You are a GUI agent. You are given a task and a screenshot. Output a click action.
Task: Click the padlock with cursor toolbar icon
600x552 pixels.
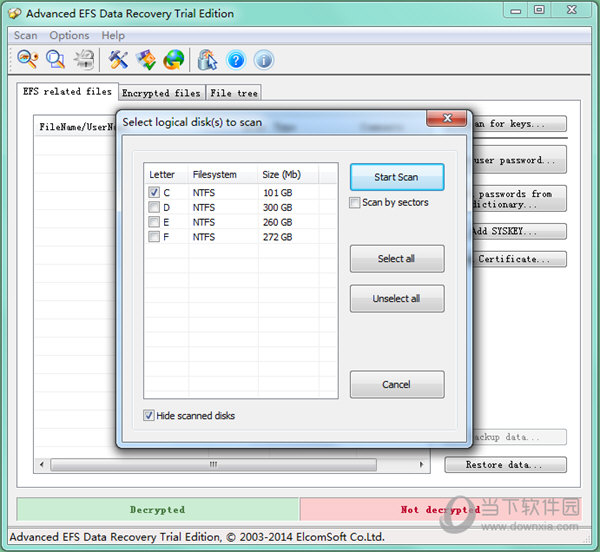207,60
